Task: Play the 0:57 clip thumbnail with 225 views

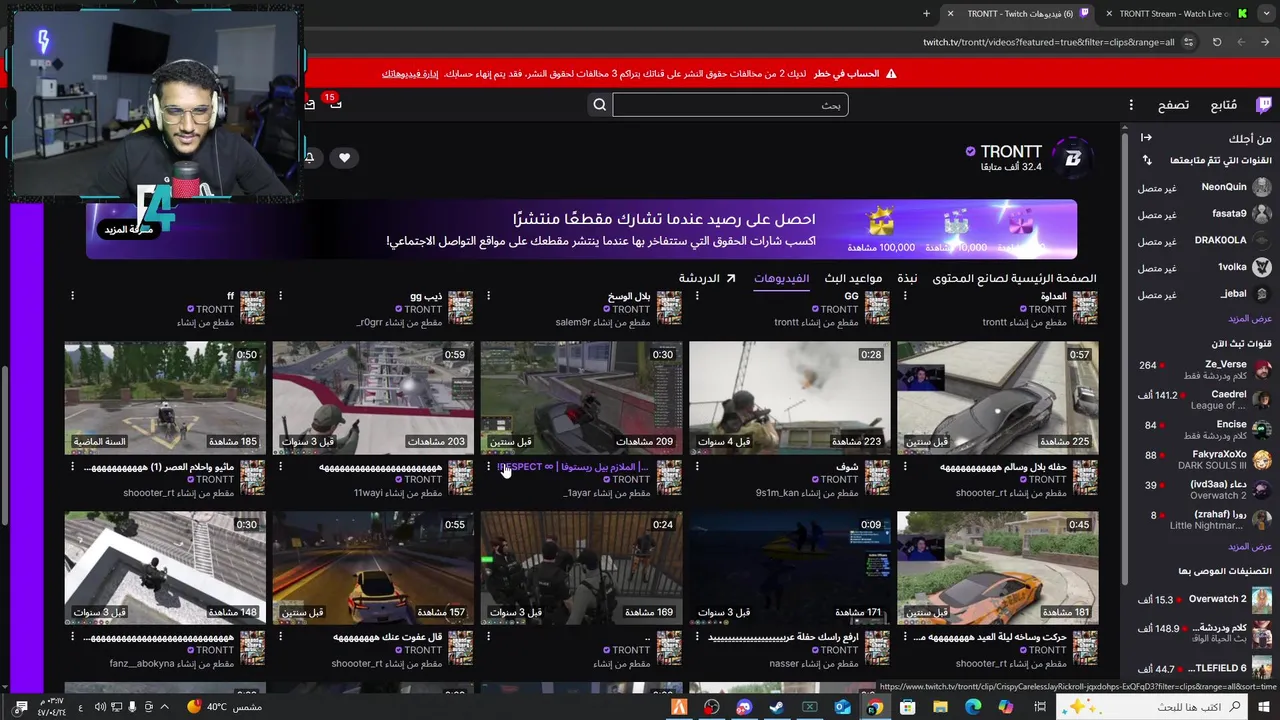Action: click(997, 398)
